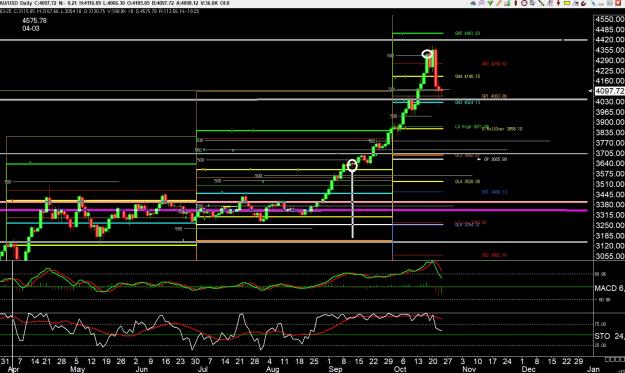Viewport: 625px width, 373px height.
Task: Click the 4550.00 price scale label
Action: click(x=610, y=19)
